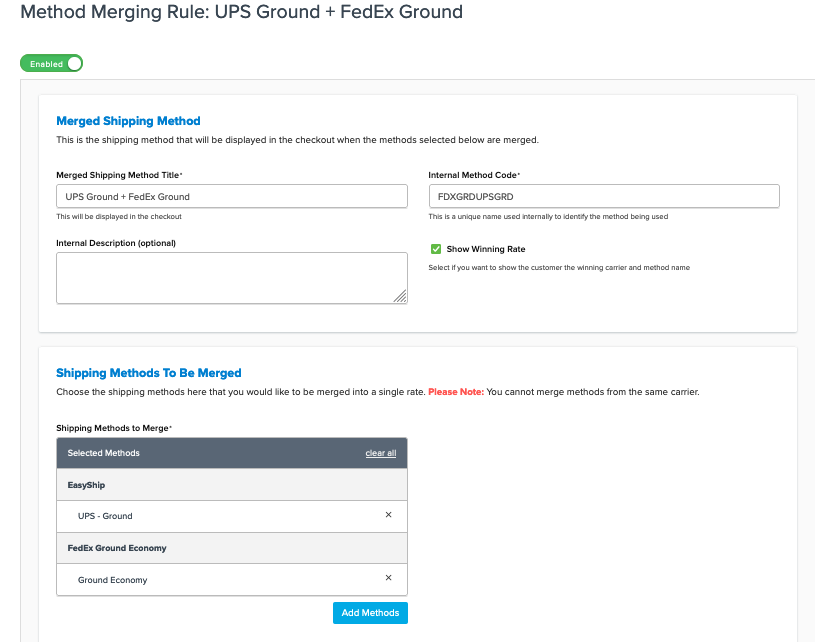This screenshot has height=642, width=815.
Task: Click the Selected Methods list header
Action: click(104, 453)
